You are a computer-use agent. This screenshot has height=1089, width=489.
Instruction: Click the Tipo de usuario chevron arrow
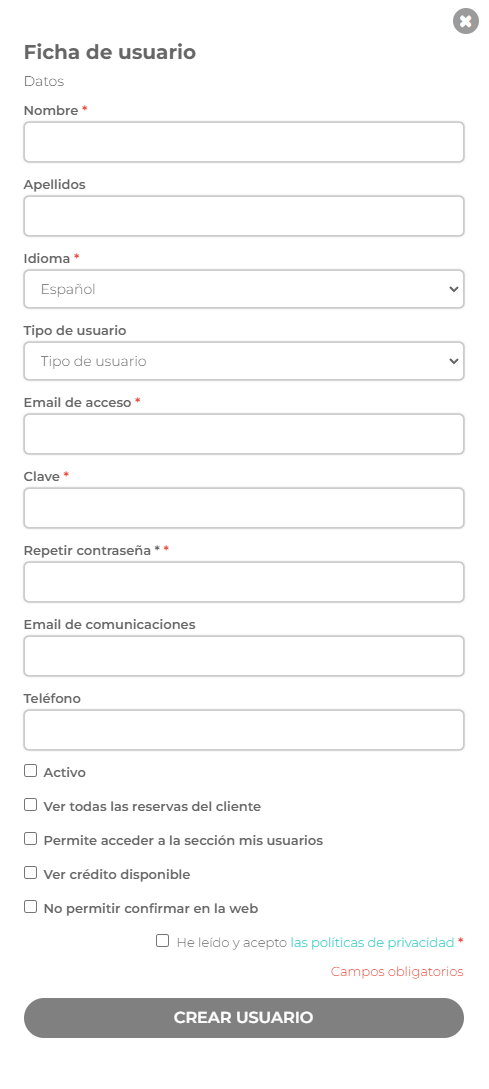point(454,361)
